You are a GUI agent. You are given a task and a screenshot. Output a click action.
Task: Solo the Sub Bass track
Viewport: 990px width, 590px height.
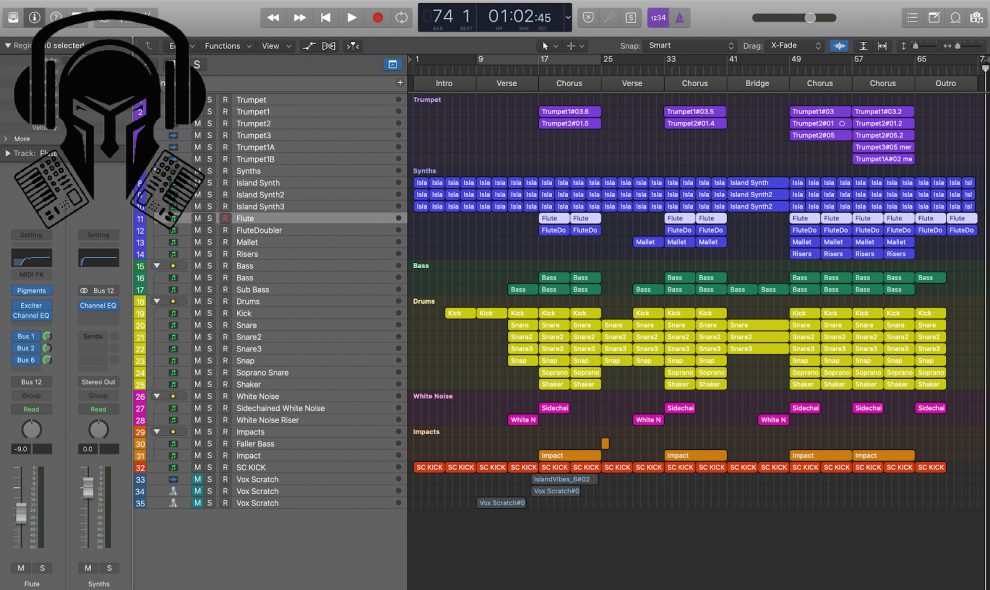(x=210, y=289)
